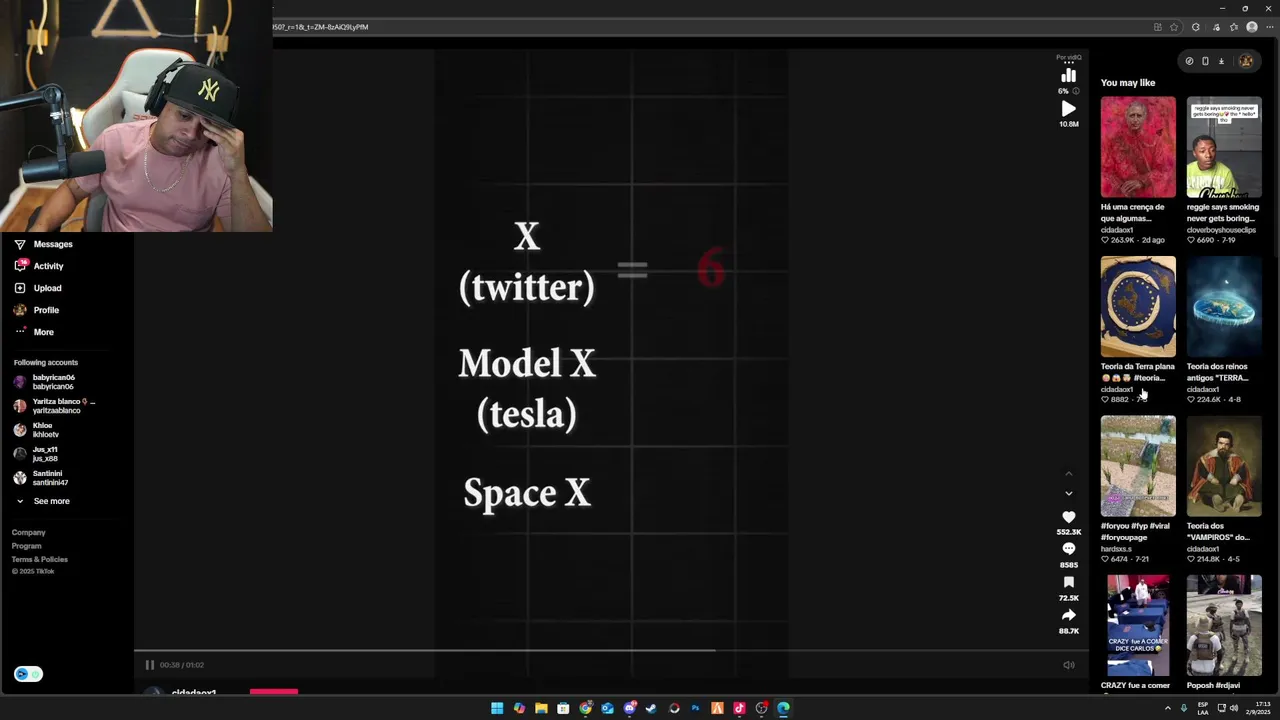Expand See more following accounts
Image resolution: width=1280 pixels, height=720 pixels.
(x=42, y=501)
